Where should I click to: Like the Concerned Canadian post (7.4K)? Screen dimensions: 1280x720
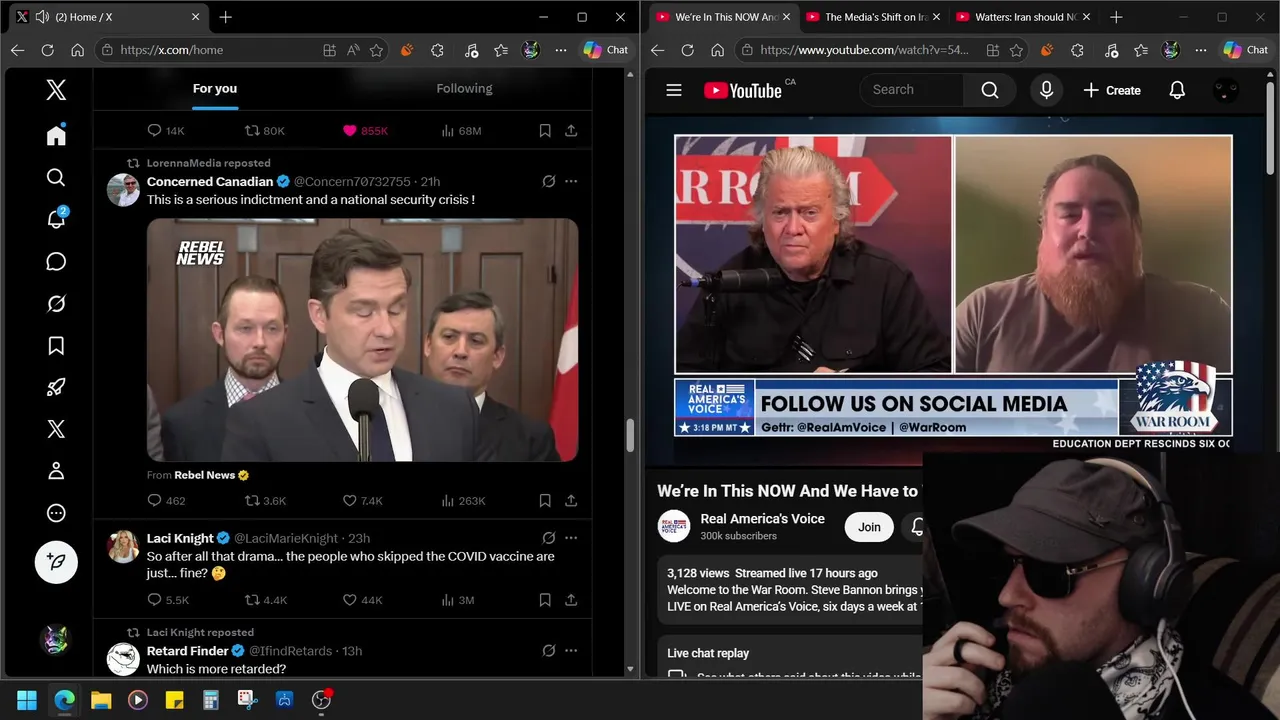coord(362,501)
